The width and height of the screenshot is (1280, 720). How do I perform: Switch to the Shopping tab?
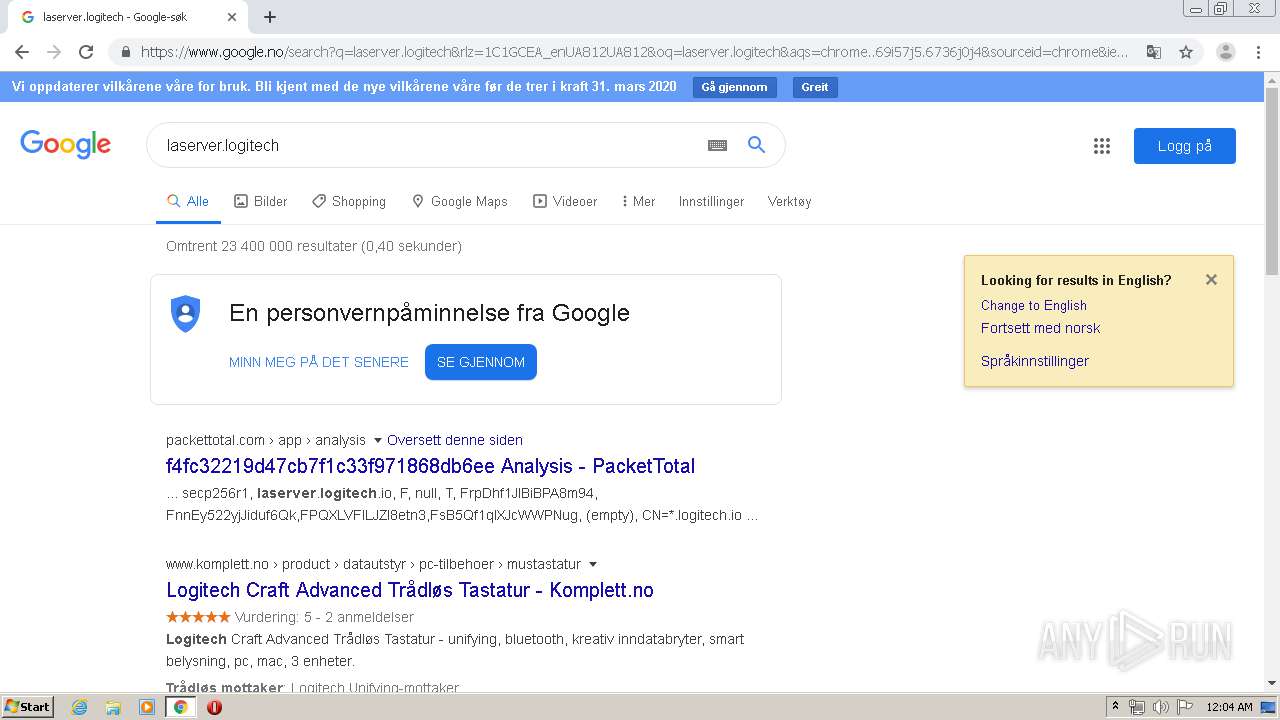click(348, 201)
